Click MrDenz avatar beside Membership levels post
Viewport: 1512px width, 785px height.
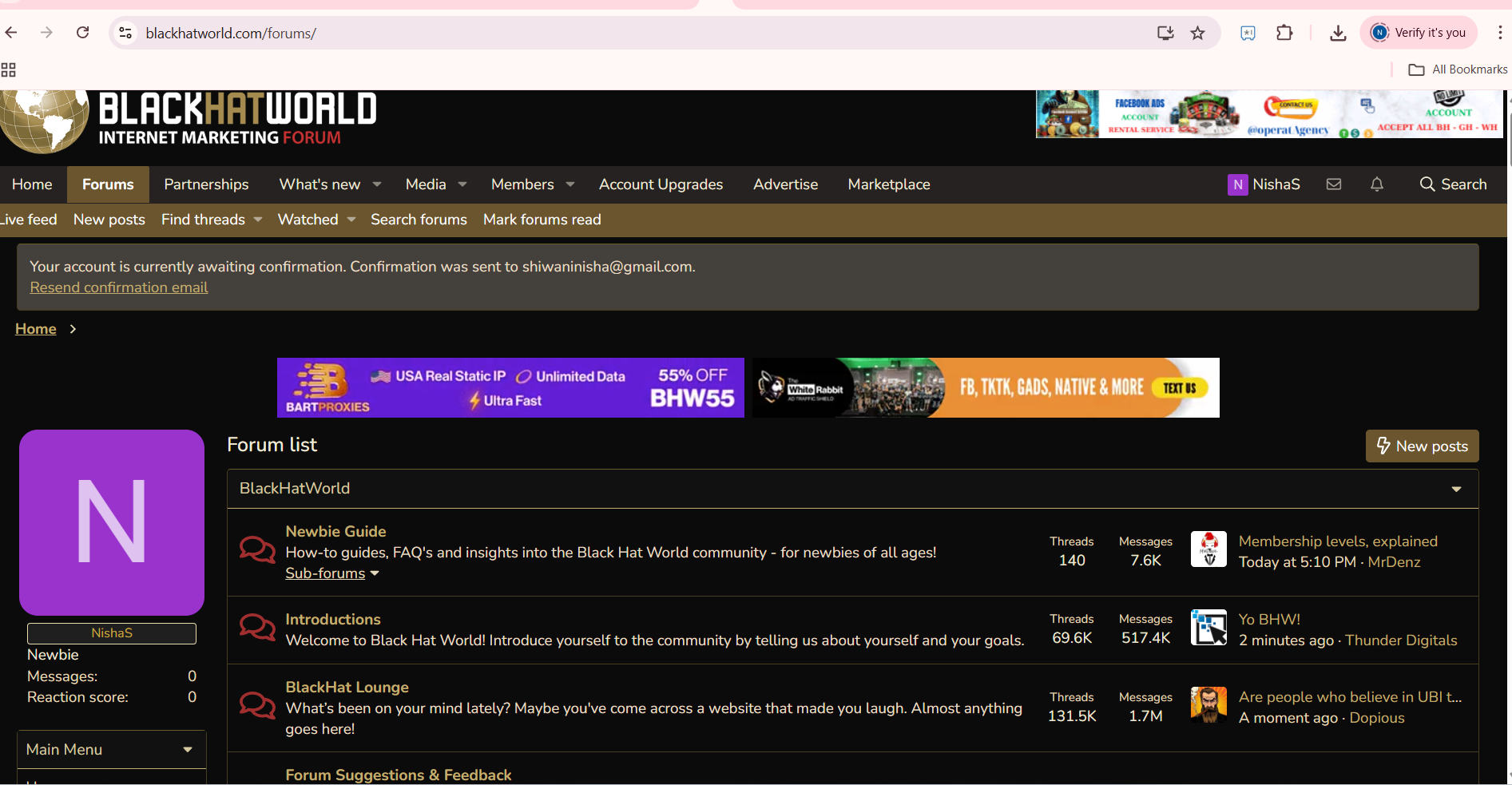(x=1208, y=549)
